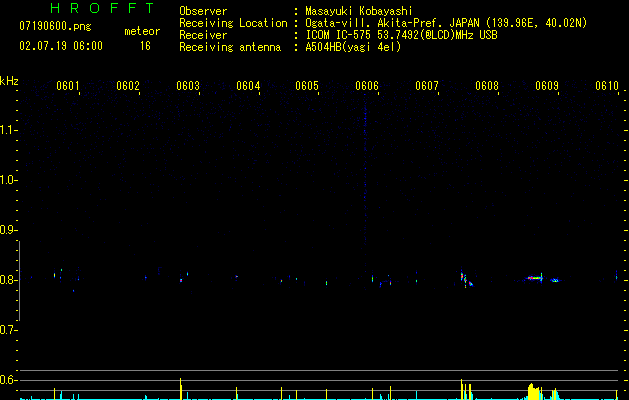629x400 pixels.
Task: Click the 0603 time marker
Action: point(188,85)
